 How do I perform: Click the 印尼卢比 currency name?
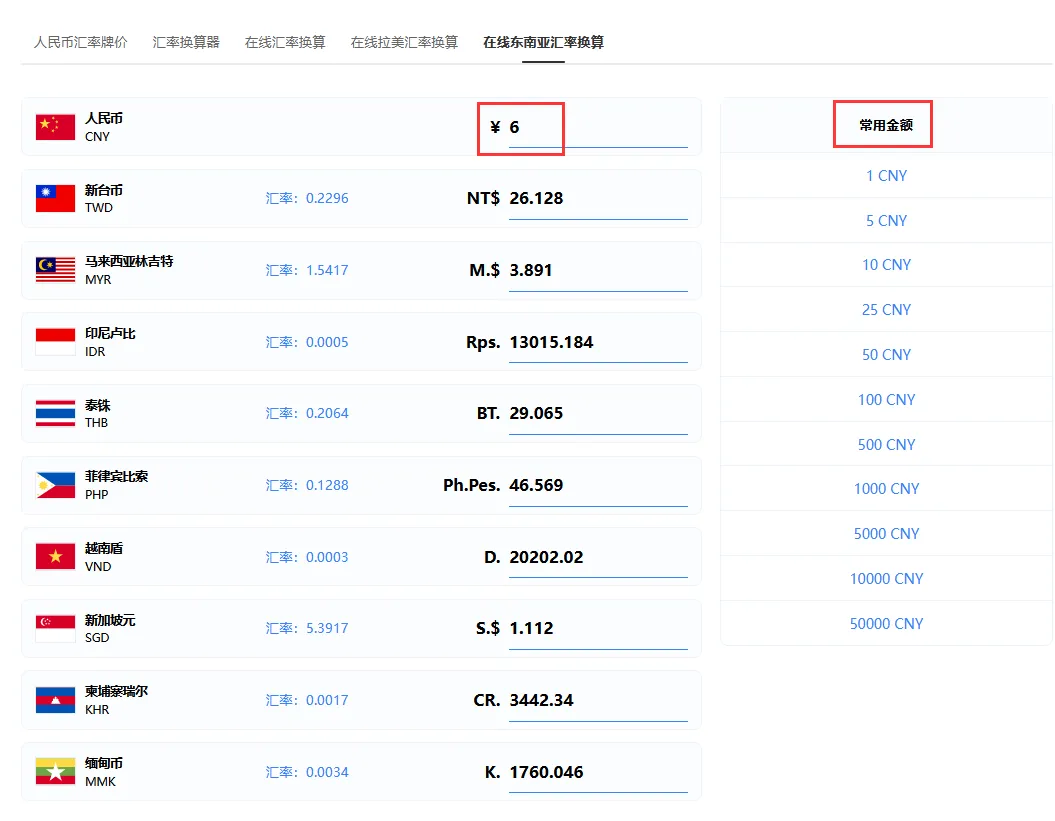tap(110, 333)
